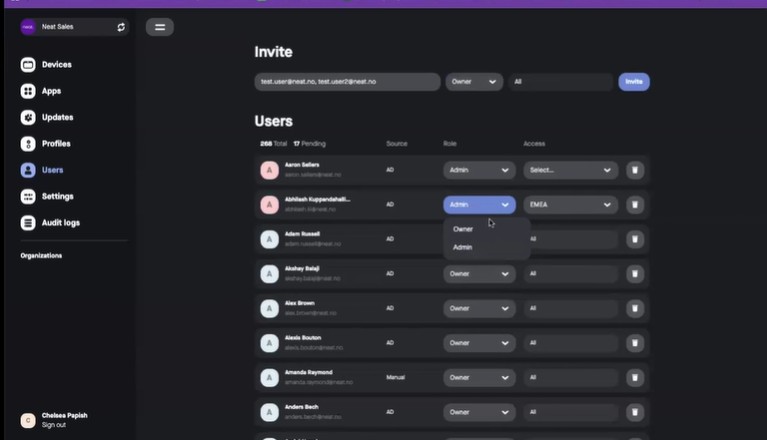Click Akshay Balaji's access field All
Screen dimensions: 767x440
click(571, 274)
